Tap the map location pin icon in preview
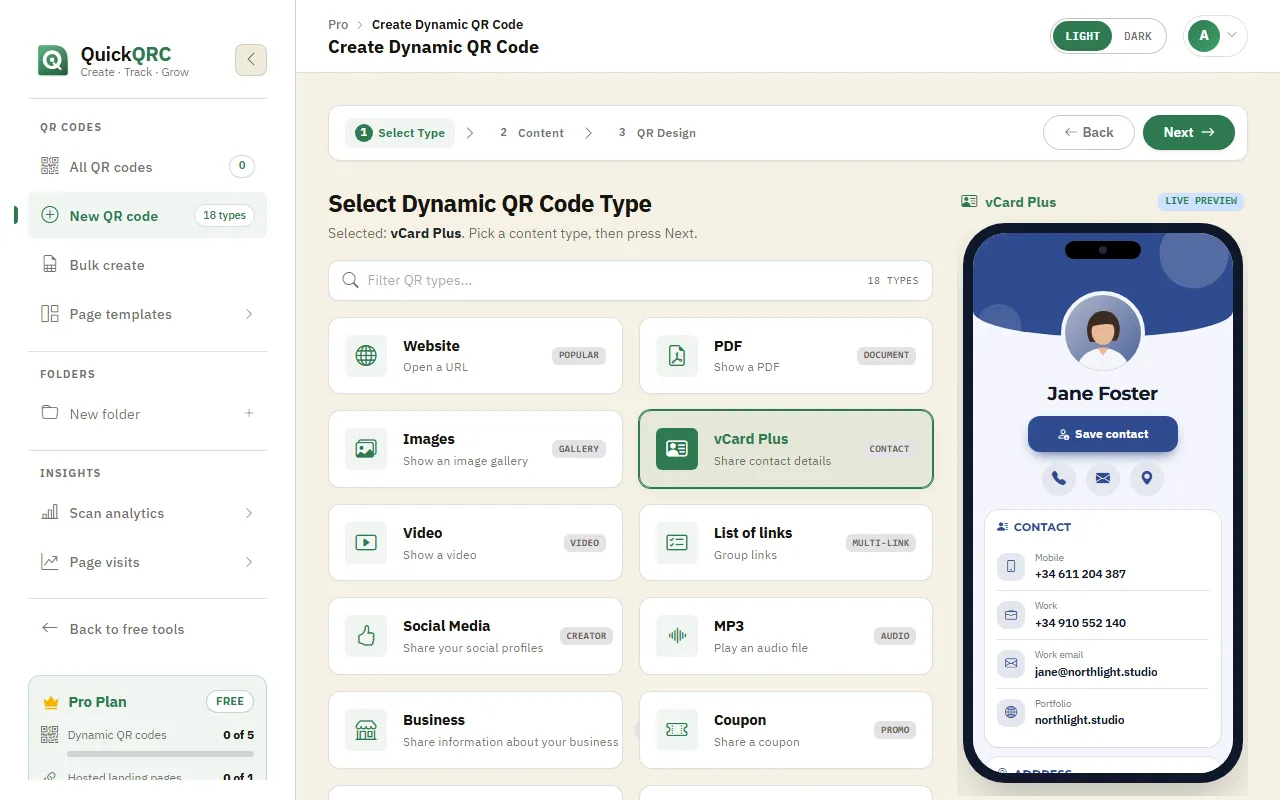1280x800 pixels. coord(1147,478)
